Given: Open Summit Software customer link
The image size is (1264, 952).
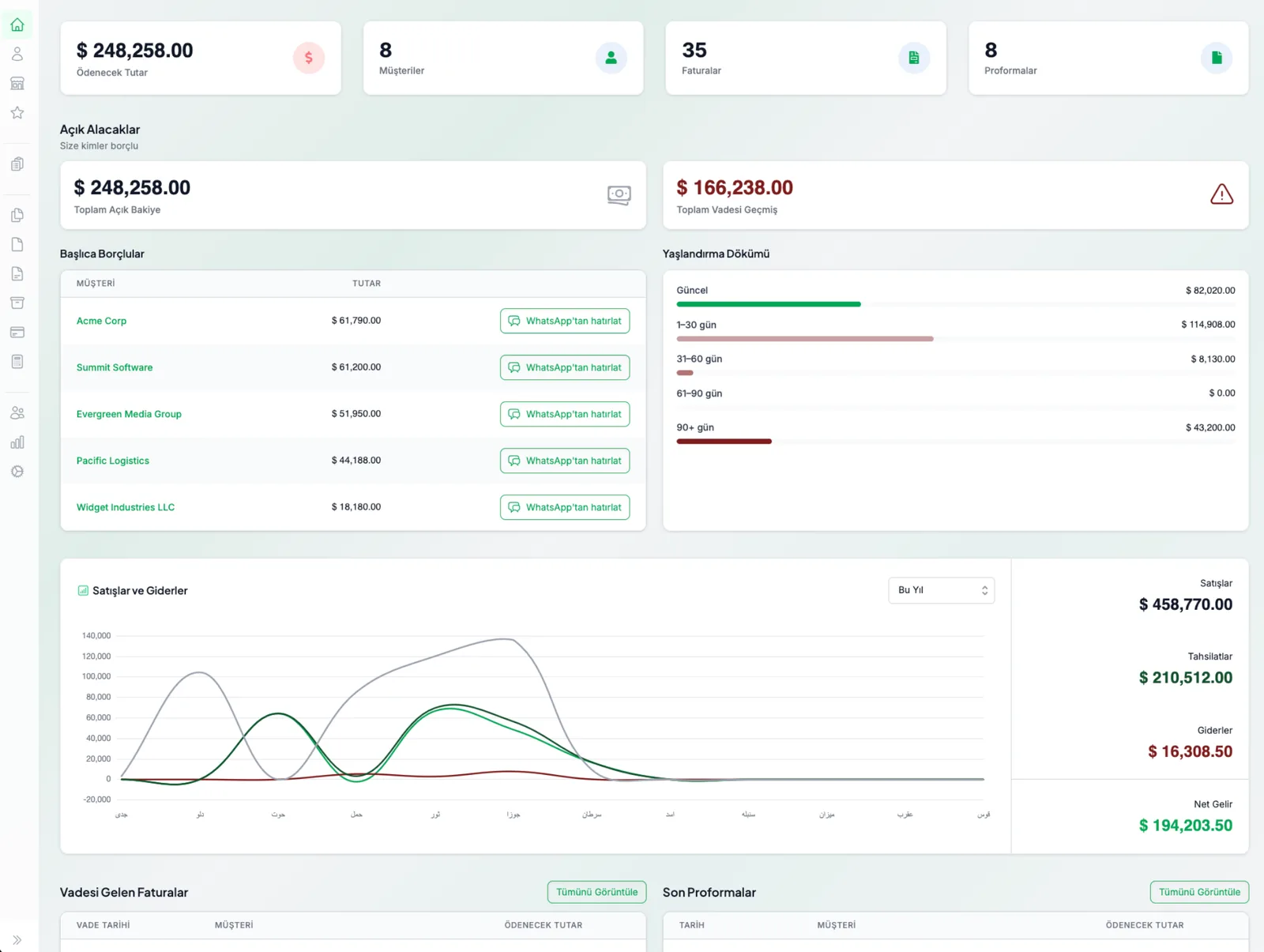Looking at the screenshot, I should [115, 367].
